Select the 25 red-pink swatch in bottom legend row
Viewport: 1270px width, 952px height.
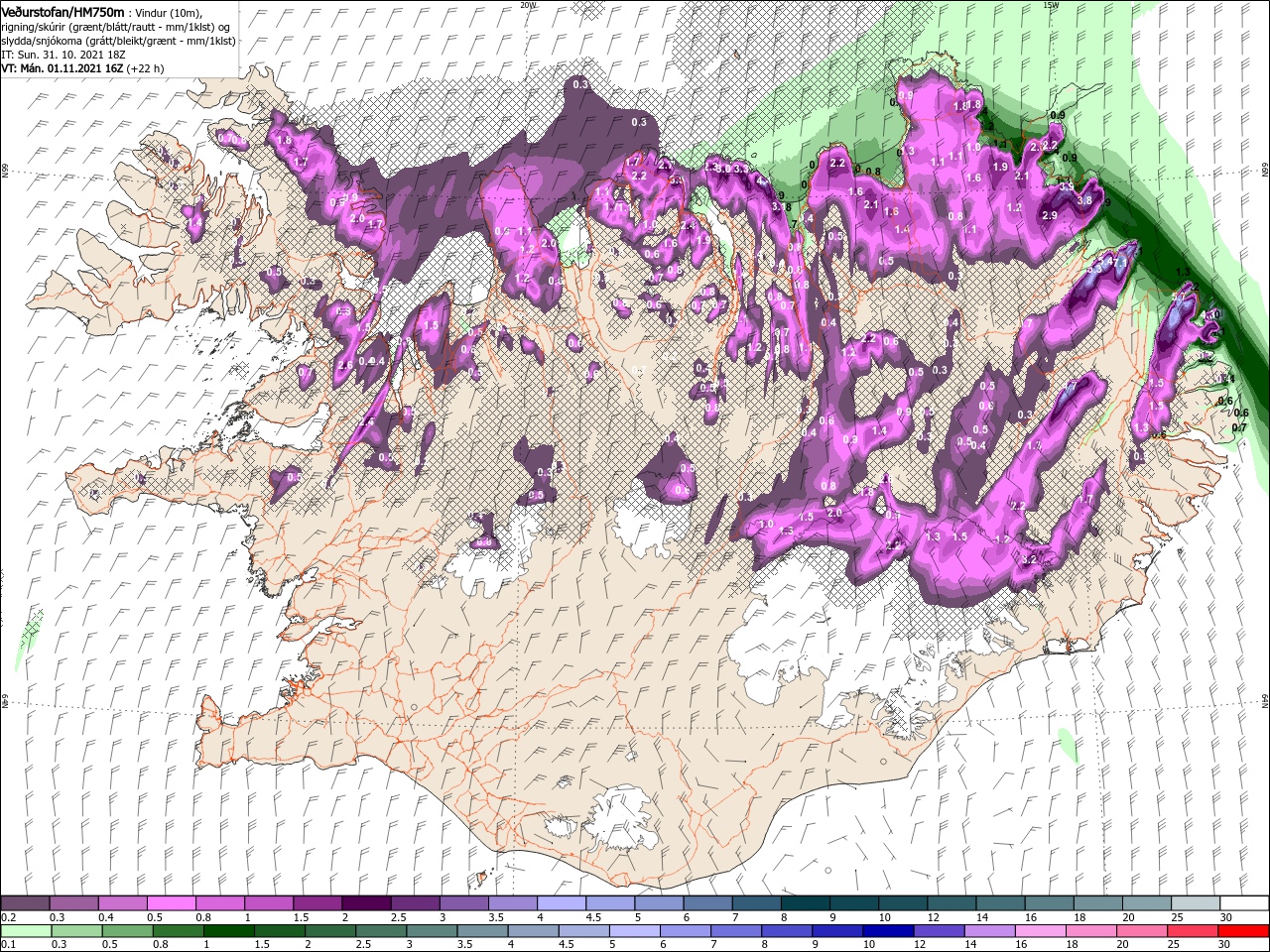click(x=1192, y=930)
